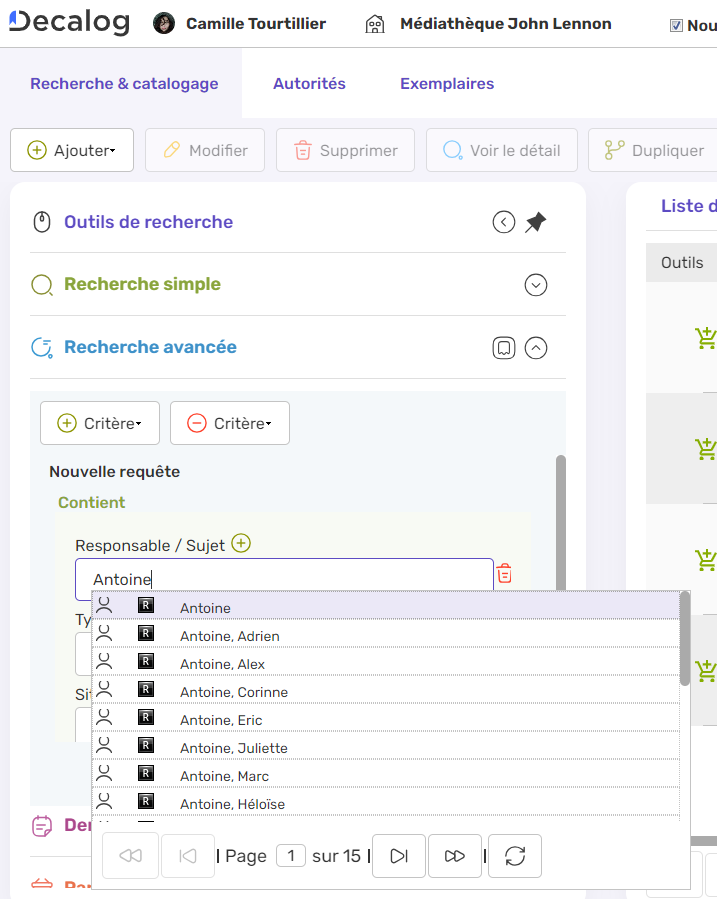Open the remove Critère dropdown
This screenshot has height=899, width=717.
(x=230, y=423)
